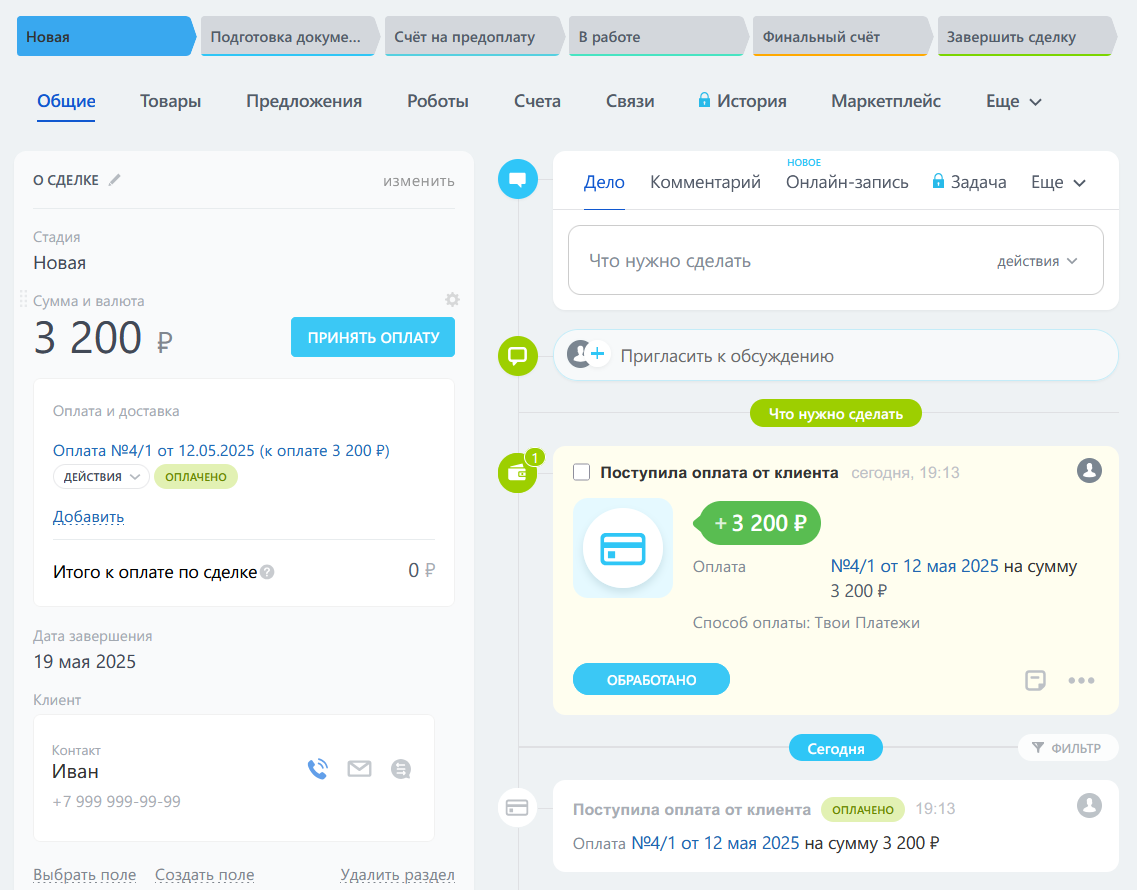Click the blue activity timeline icon

[518, 179]
